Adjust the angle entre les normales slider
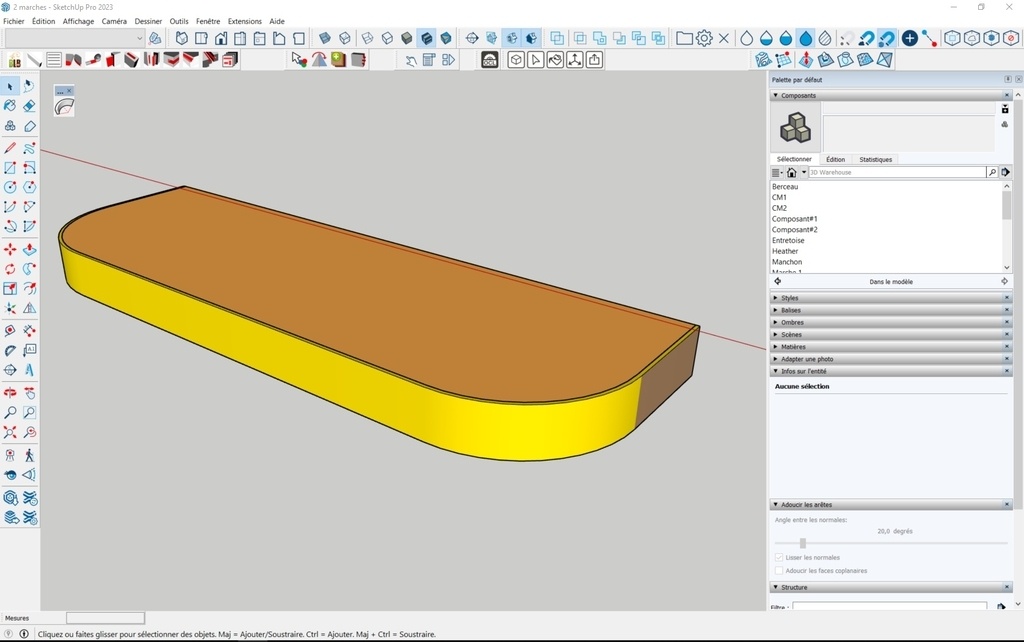The image size is (1024, 642). click(803, 544)
